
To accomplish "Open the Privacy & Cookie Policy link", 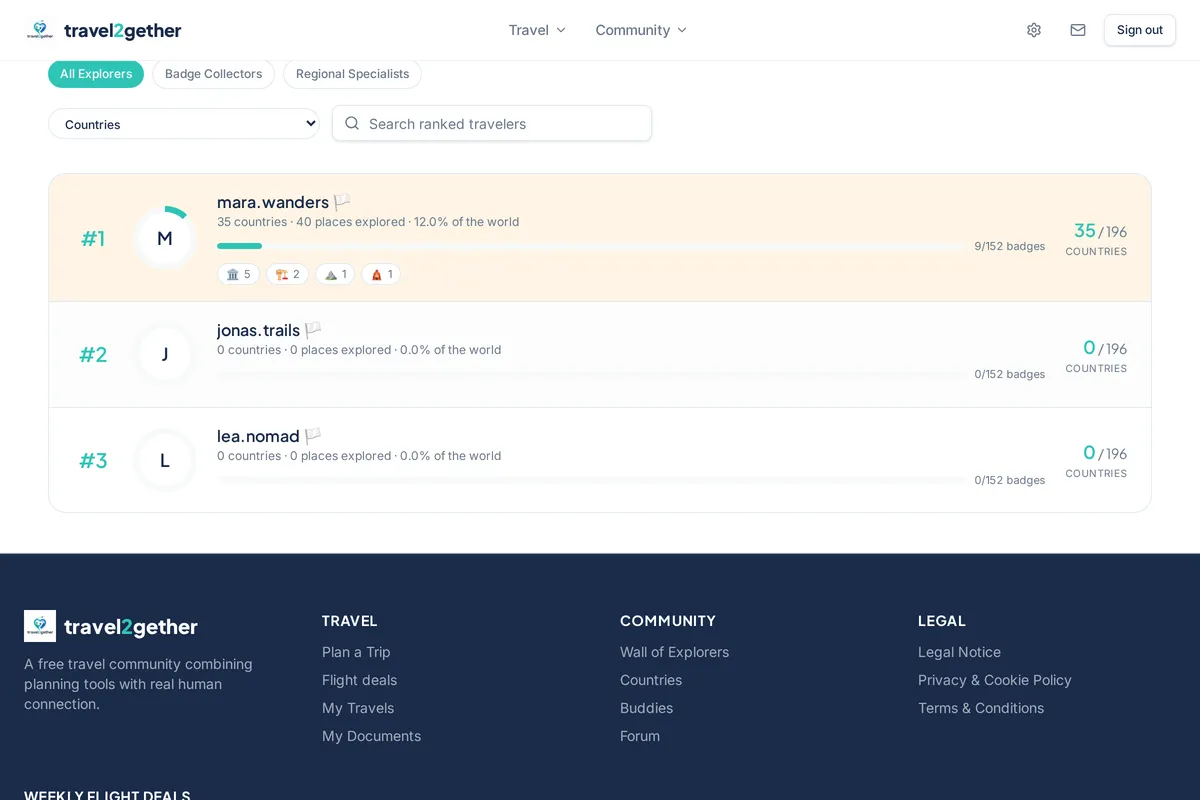I will click(994, 680).
